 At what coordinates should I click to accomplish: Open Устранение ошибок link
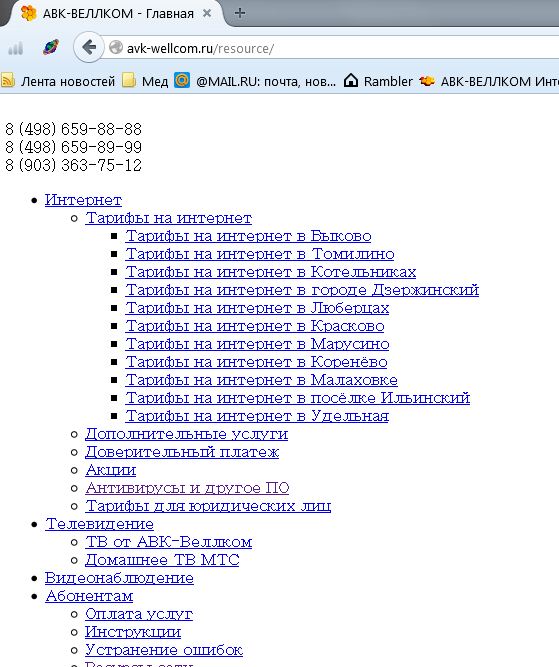pos(164,650)
